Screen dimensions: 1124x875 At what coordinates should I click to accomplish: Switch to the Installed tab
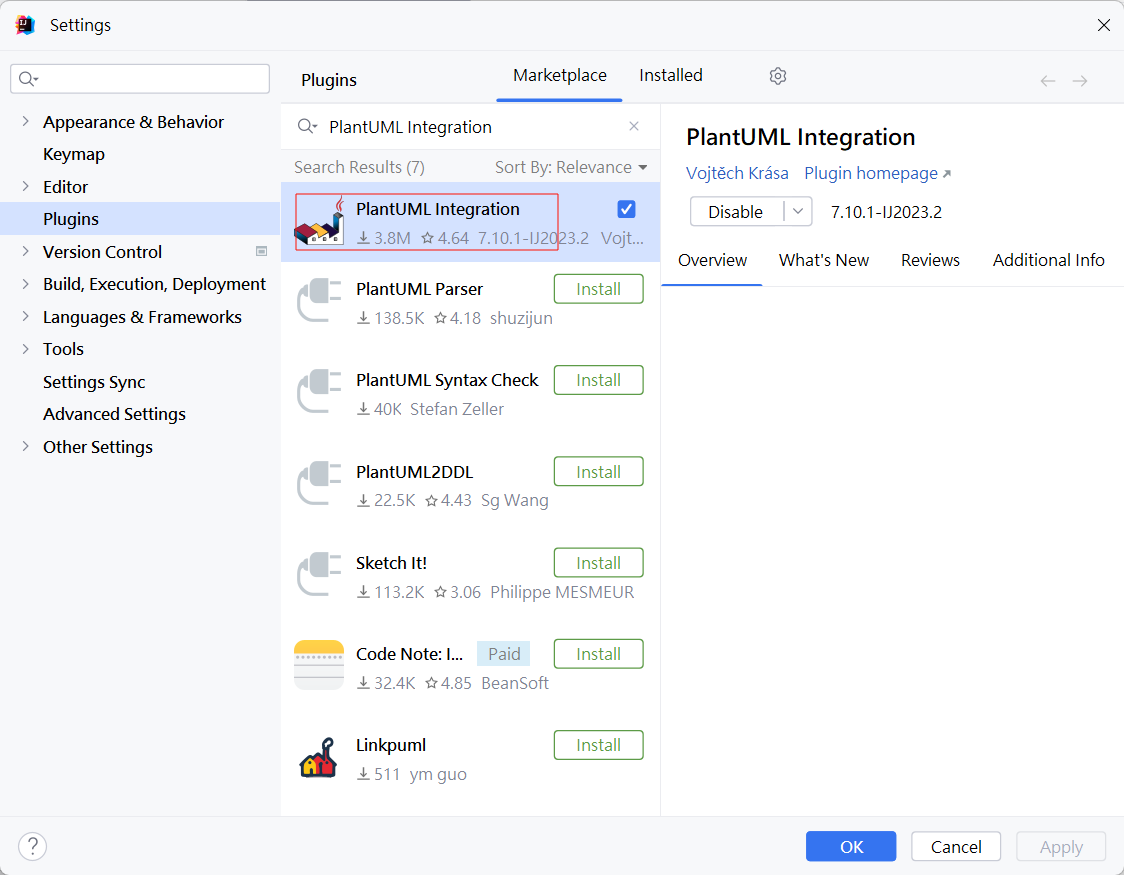(x=671, y=75)
